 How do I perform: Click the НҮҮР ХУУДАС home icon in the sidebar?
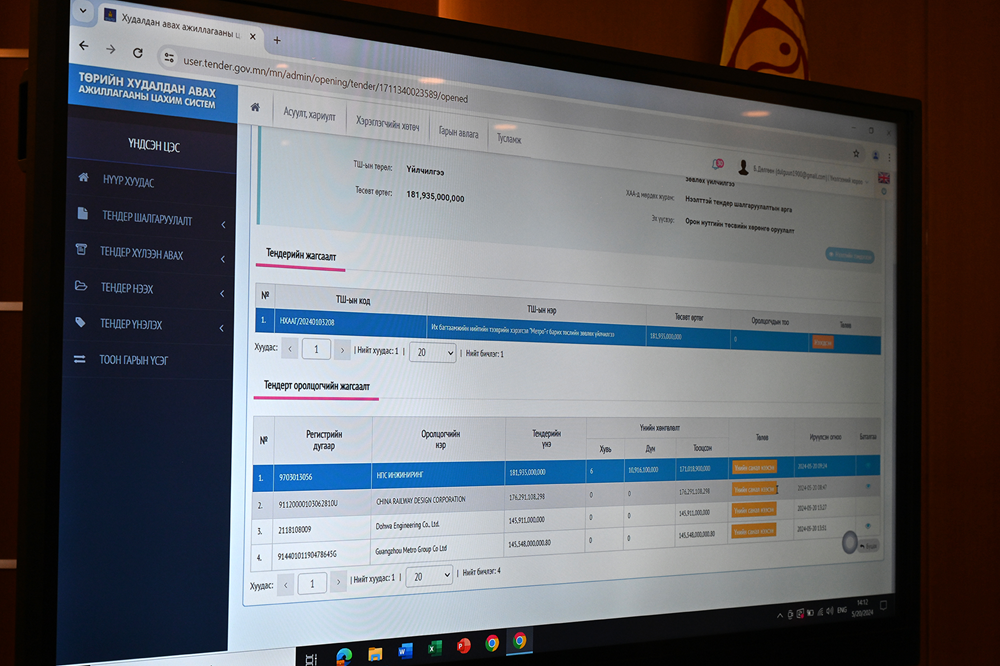pos(84,178)
